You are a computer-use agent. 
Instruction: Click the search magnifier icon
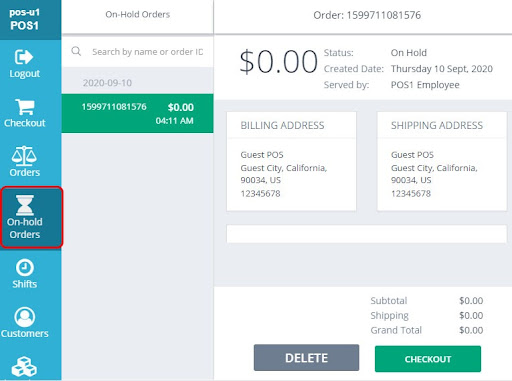(x=76, y=51)
